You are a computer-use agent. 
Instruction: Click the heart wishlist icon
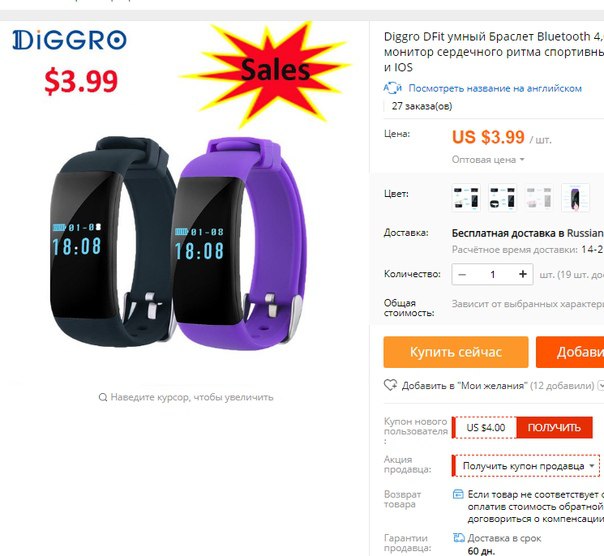(x=390, y=385)
